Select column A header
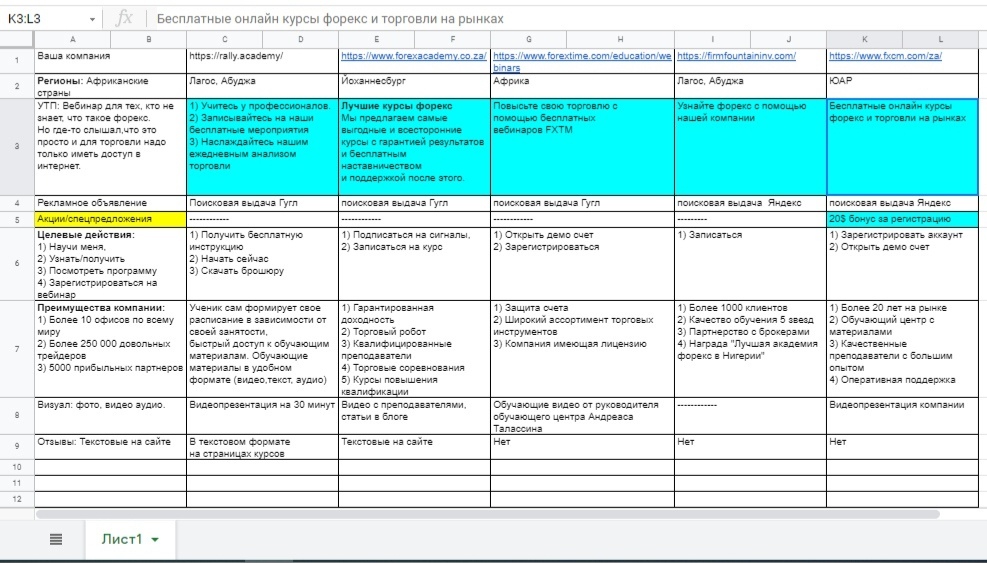The width and height of the screenshot is (987, 563). [72, 39]
